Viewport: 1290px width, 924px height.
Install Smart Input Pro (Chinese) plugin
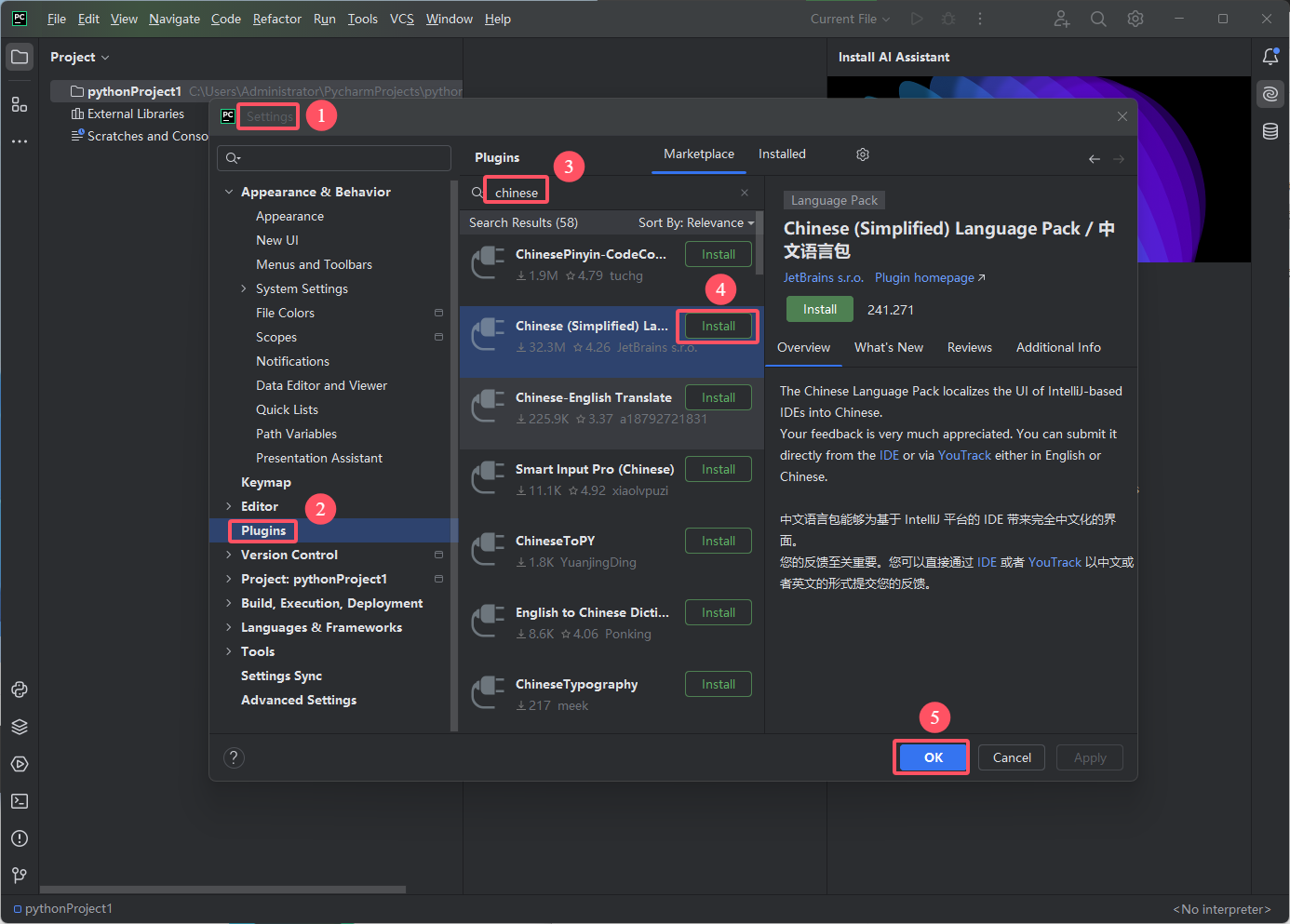[x=719, y=469]
